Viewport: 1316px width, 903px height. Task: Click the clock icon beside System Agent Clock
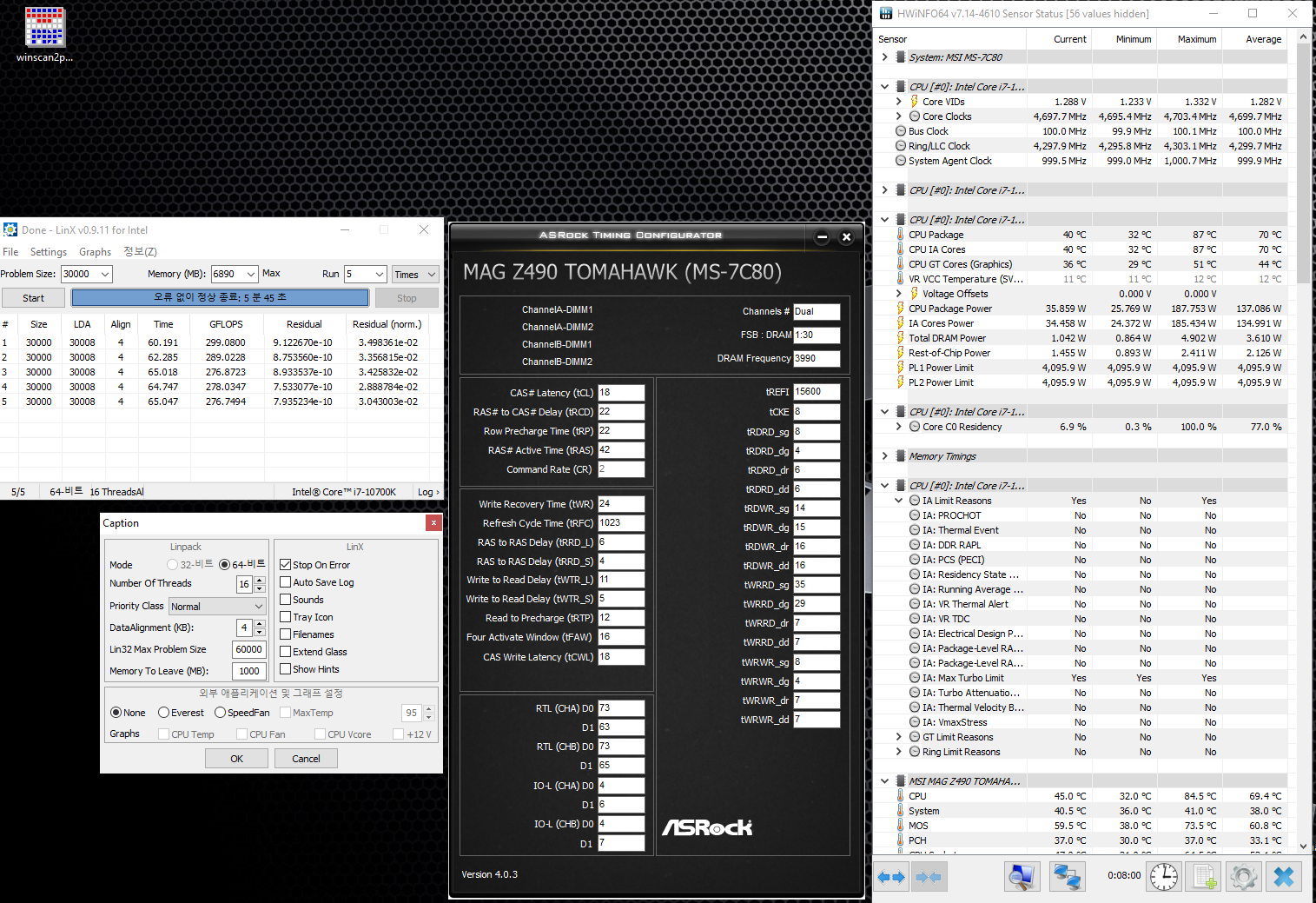[x=901, y=161]
